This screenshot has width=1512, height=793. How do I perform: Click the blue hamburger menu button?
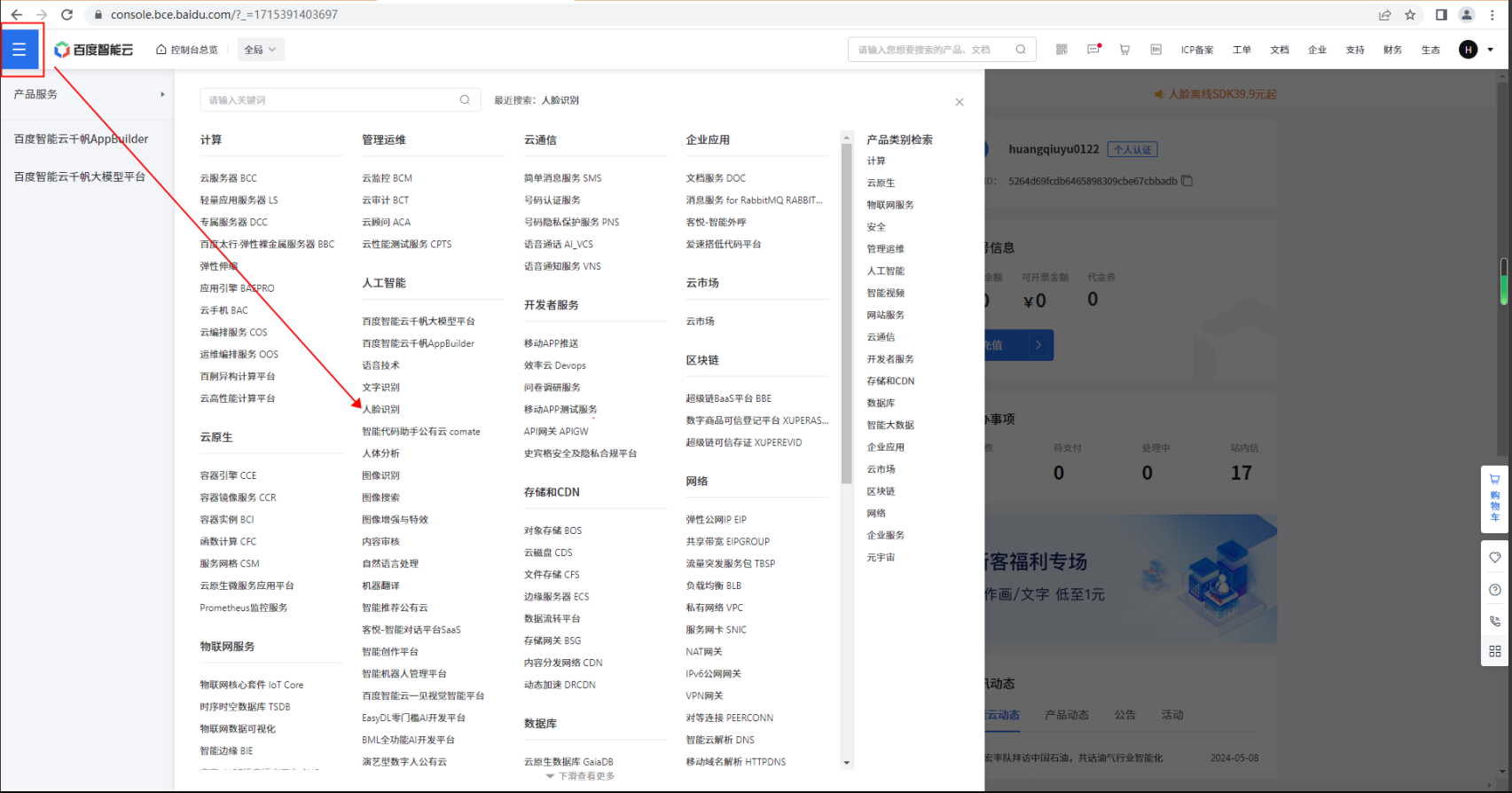[20, 50]
